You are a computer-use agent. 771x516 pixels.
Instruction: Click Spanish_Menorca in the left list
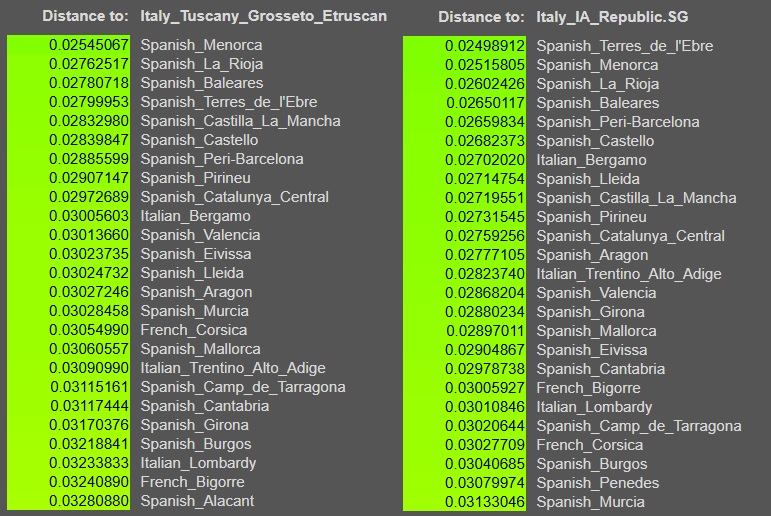pos(201,45)
